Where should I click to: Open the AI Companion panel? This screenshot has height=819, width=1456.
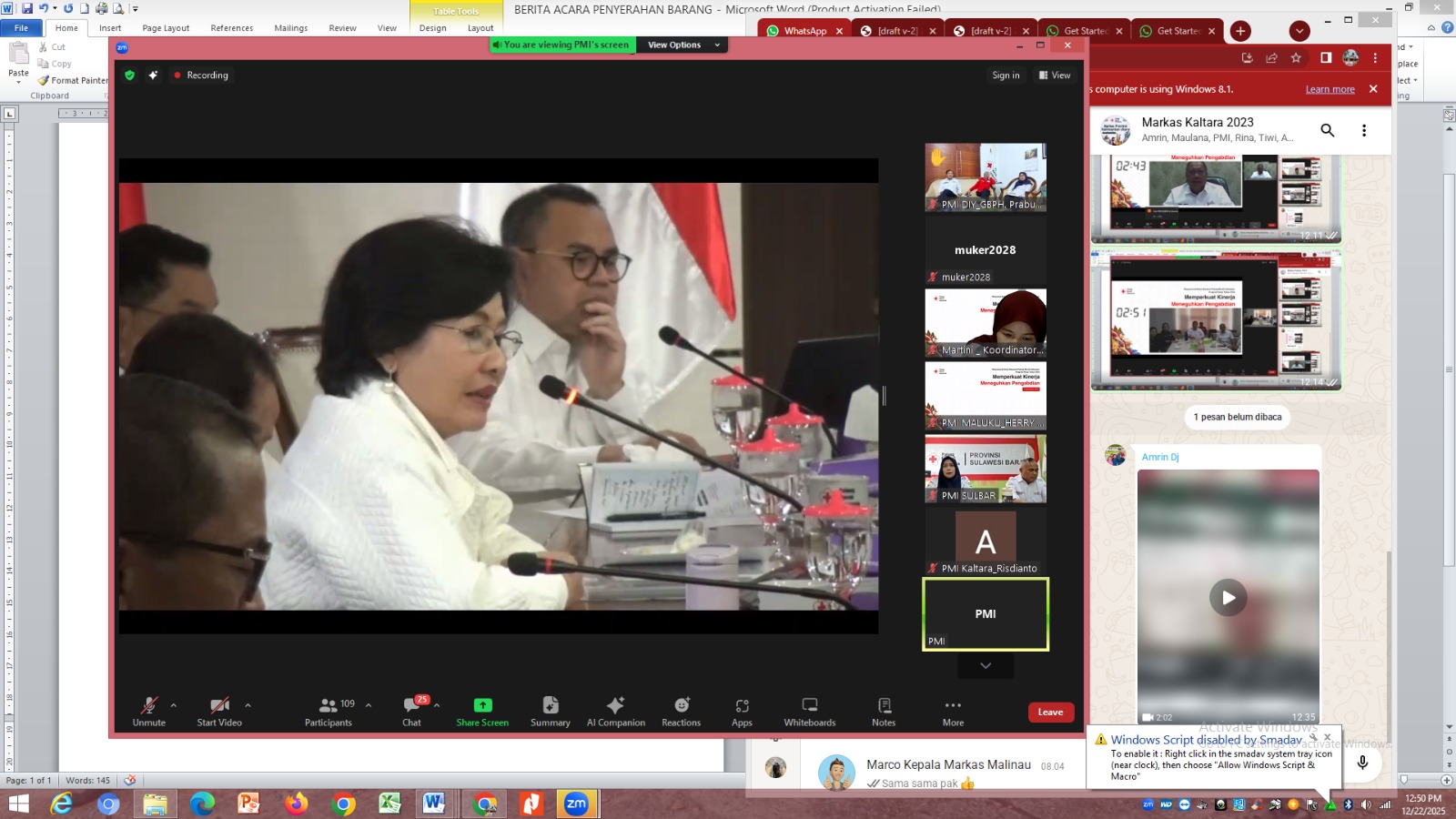(615, 711)
